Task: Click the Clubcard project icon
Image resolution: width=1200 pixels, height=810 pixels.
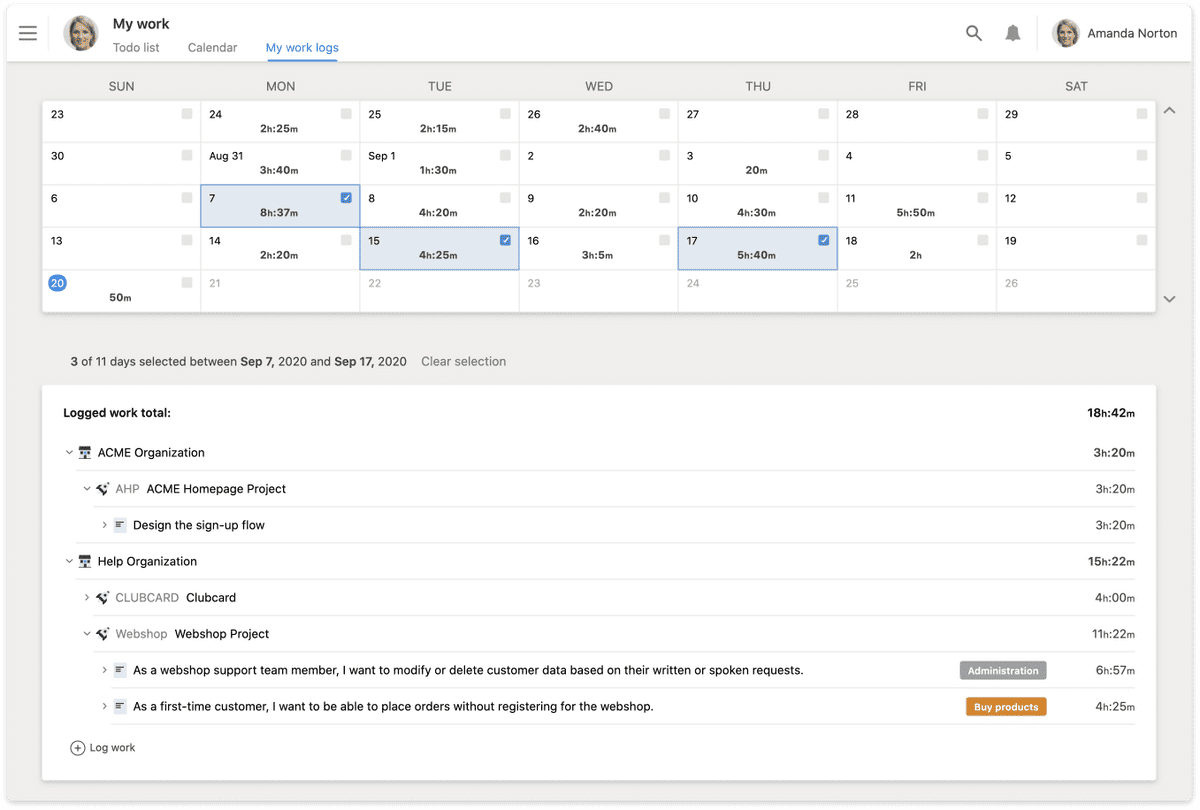Action: coord(102,598)
